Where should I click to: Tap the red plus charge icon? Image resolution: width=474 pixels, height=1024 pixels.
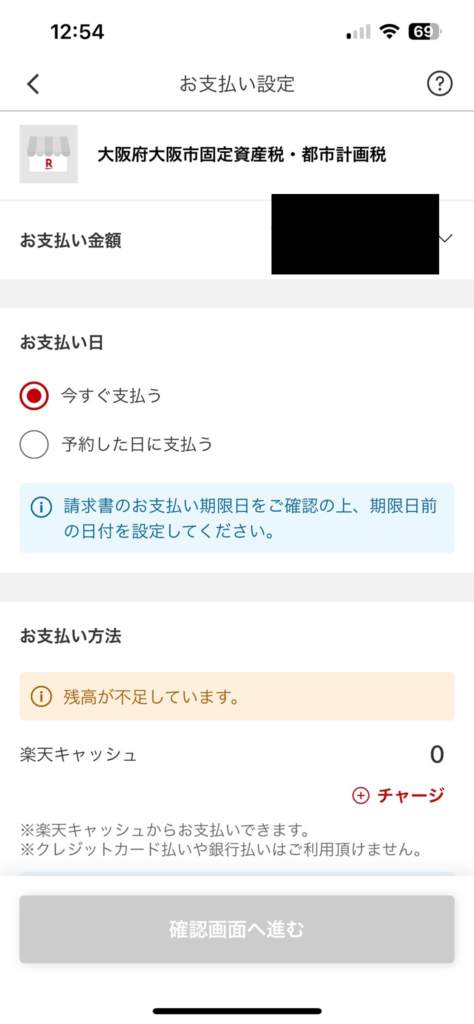point(360,795)
